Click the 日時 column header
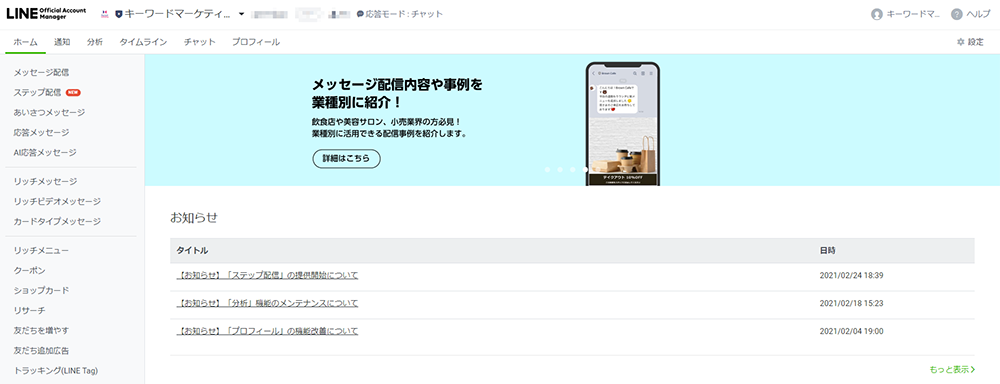The width and height of the screenshot is (1000, 384). [827, 251]
